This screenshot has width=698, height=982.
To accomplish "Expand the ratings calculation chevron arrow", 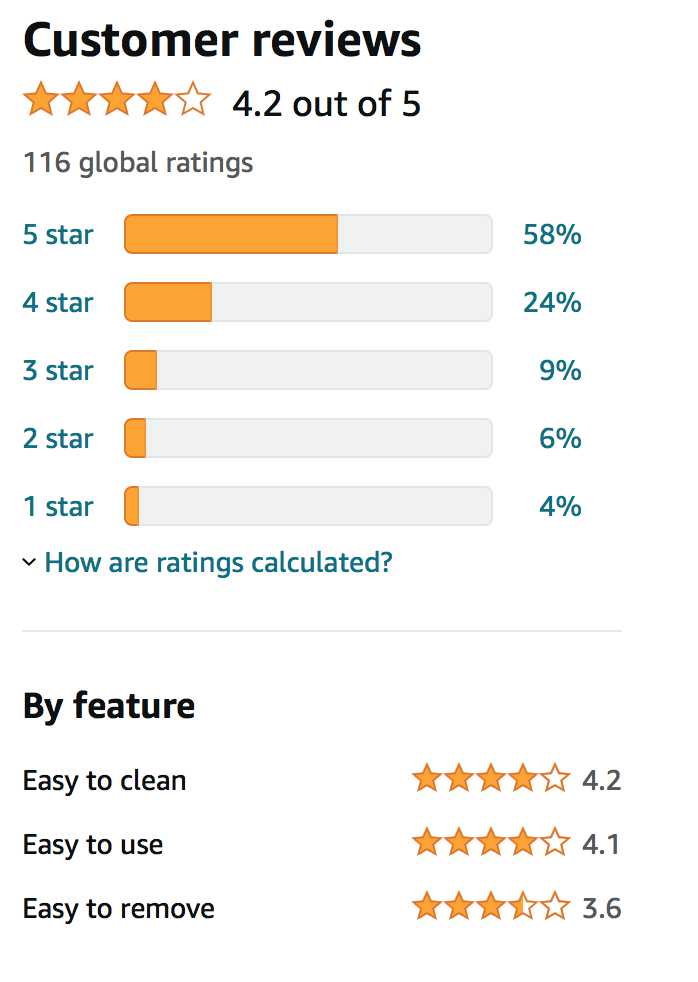I will [29, 562].
